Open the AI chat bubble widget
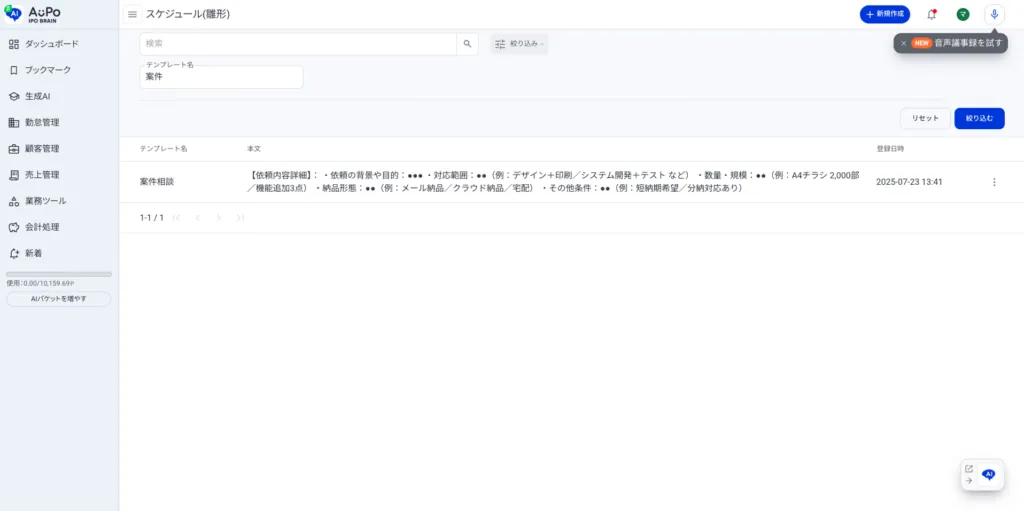The height and width of the screenshot is (511, 1024). [989, 474]
